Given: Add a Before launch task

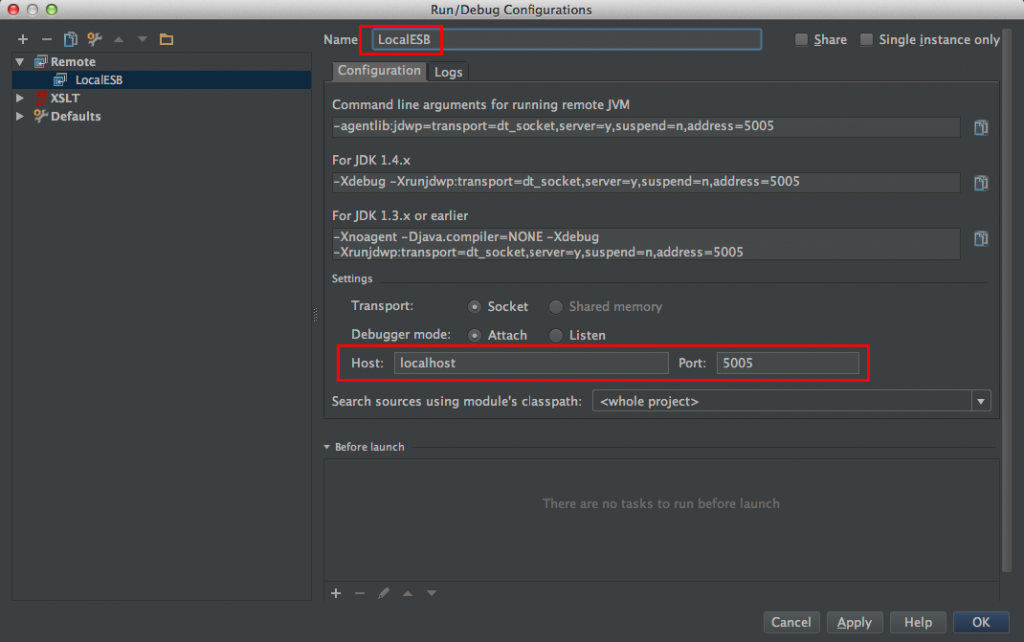Looking at the screenshot, I should [336, 593].
